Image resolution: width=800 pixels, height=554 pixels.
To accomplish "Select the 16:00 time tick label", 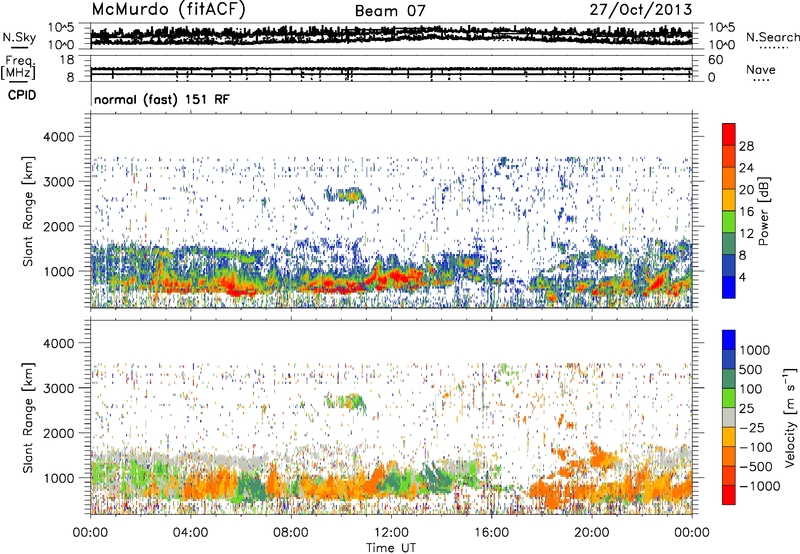I will click(491, 533).
